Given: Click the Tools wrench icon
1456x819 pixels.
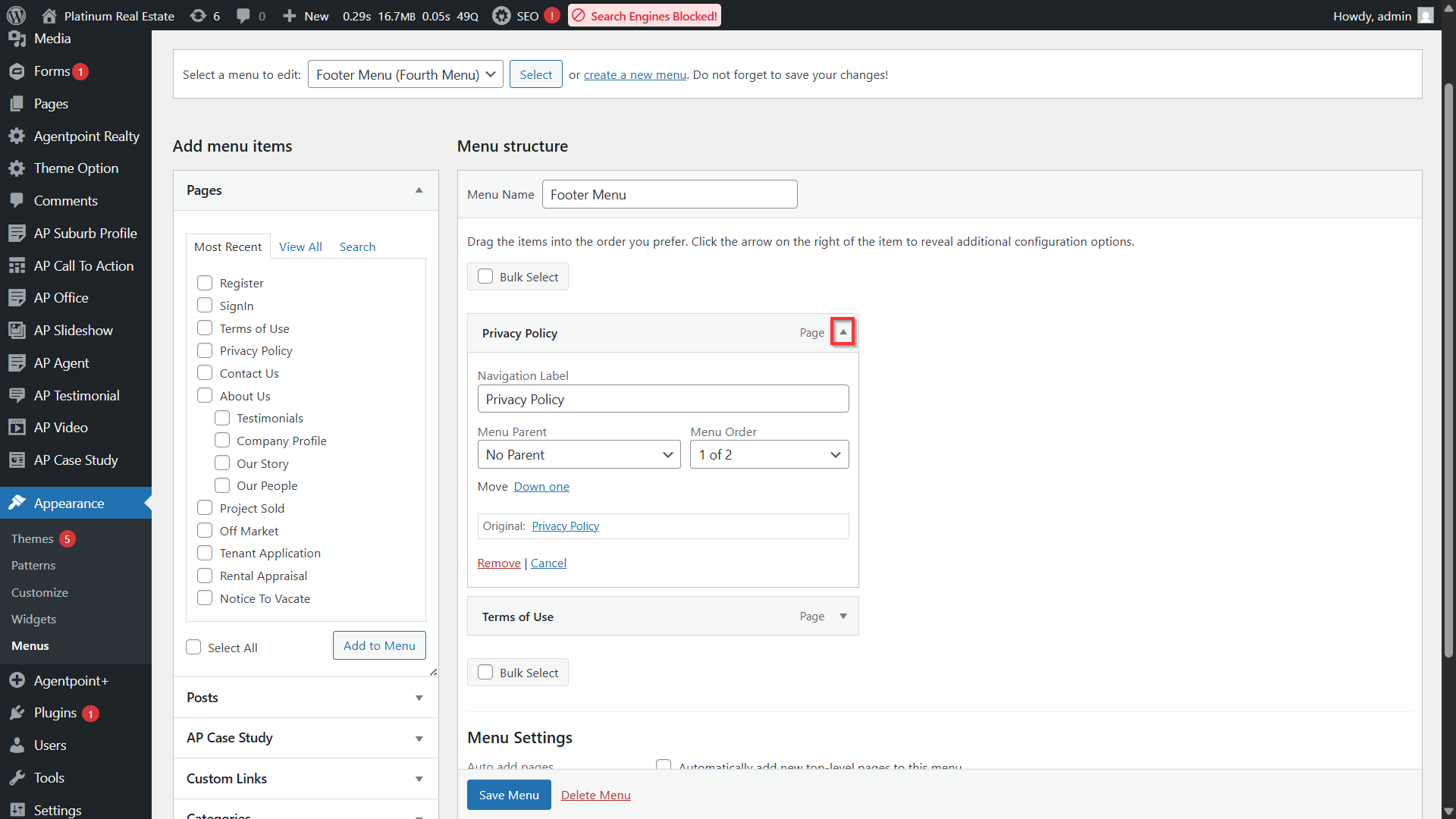Looking at the screenshot, I should 17,778.
